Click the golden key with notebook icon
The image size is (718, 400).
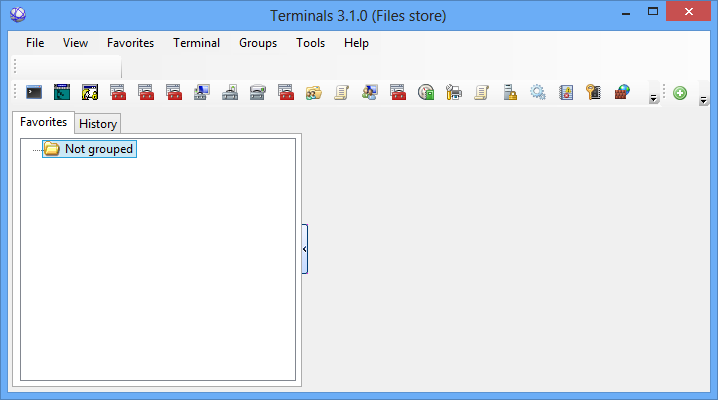pos(594,92)
